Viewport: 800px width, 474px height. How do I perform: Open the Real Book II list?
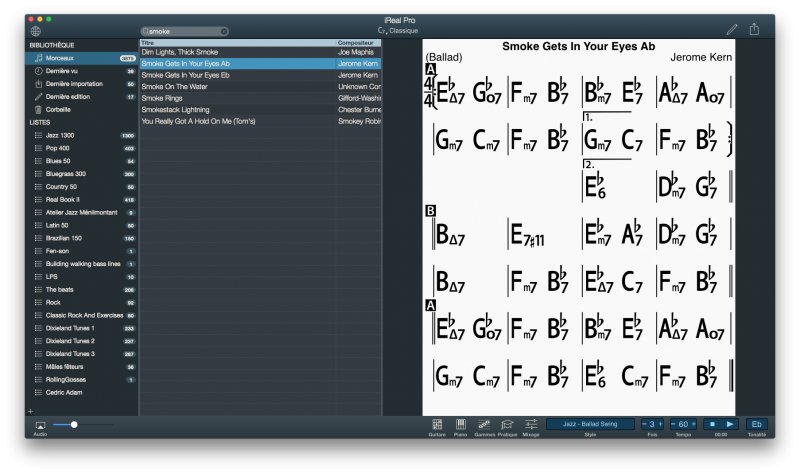[x=82, y=199]
